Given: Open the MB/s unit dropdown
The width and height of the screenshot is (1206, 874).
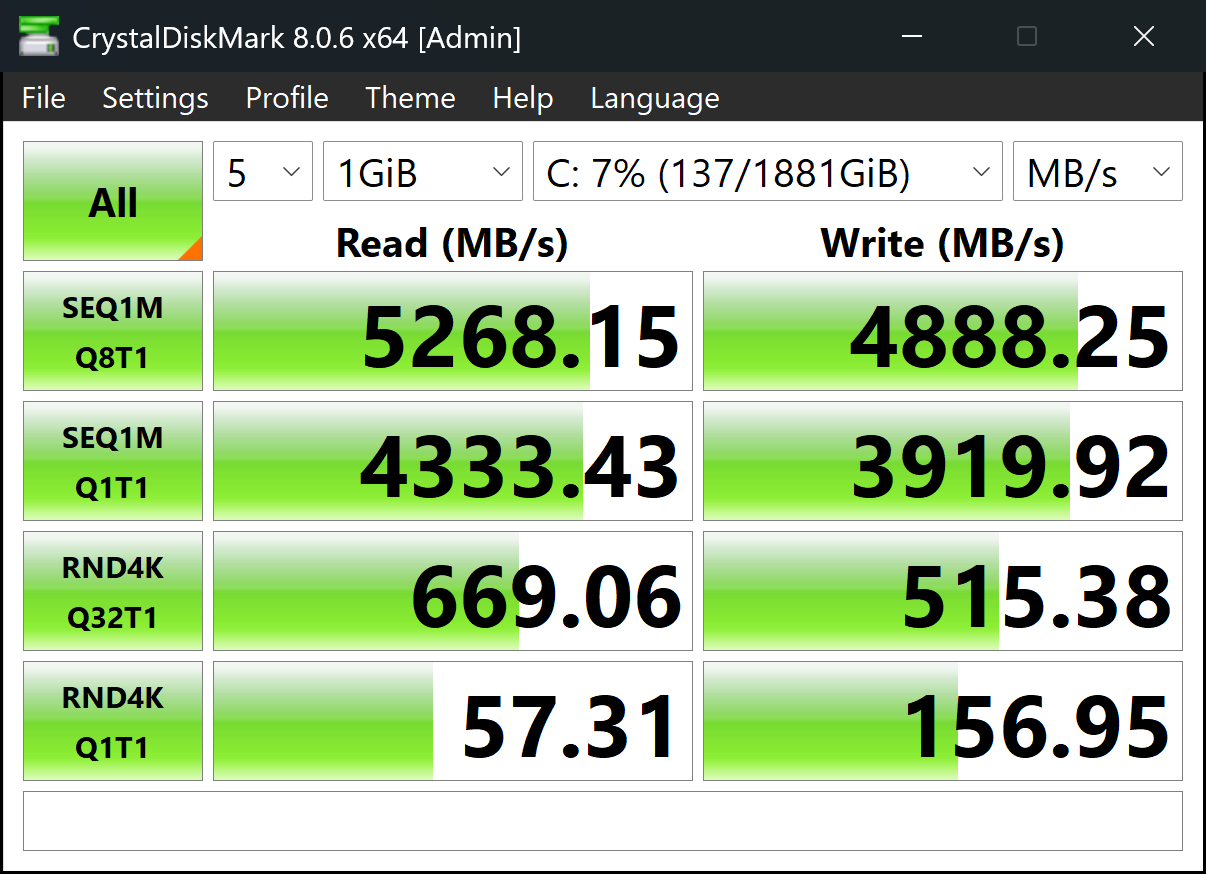Looking at the screenshot, I should coord(1097,172).
